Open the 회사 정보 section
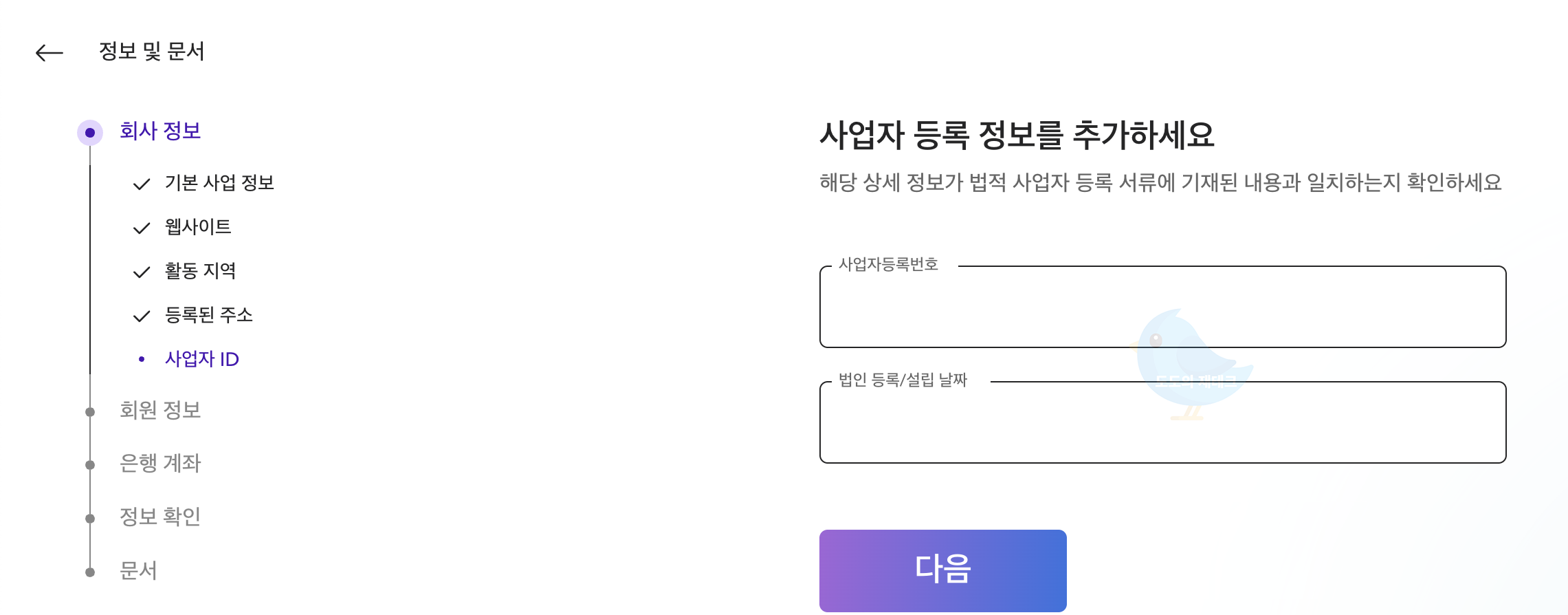This screenshot has width=1568, height=615. 161,131
